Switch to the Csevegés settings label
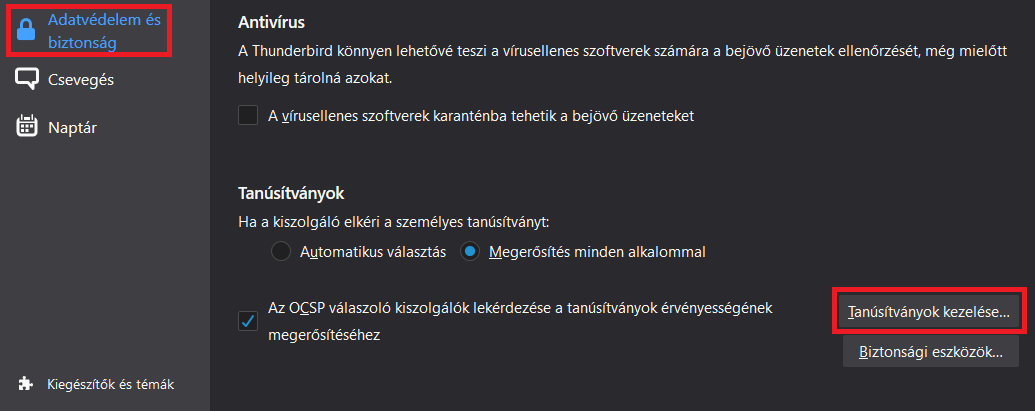Image resolution: width=1035 pixels, height=411 pixels. (81, 80)
